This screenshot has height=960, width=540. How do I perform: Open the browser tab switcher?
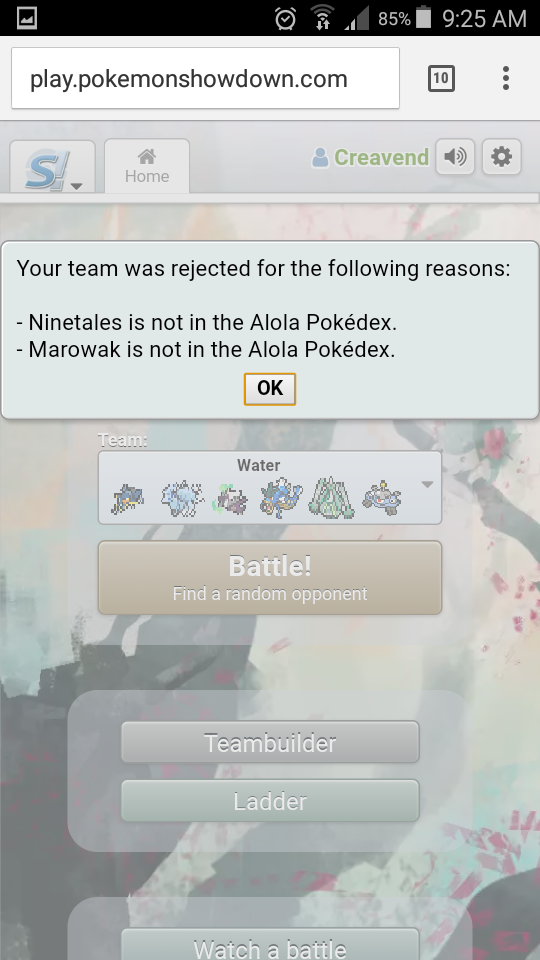pyautogui.click(x=441, y=78)
